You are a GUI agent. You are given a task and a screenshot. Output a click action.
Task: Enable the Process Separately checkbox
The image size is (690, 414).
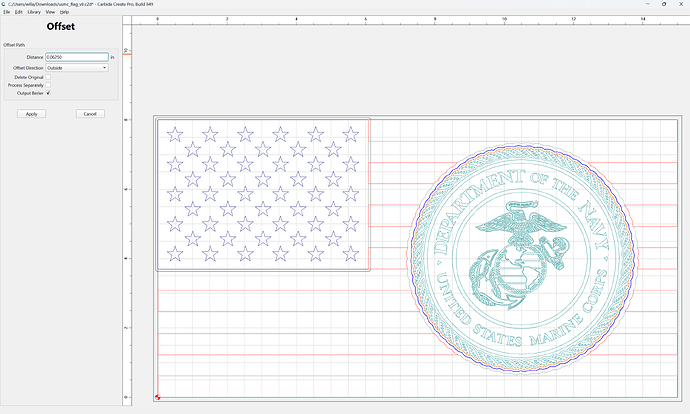(x=48, y=85)
